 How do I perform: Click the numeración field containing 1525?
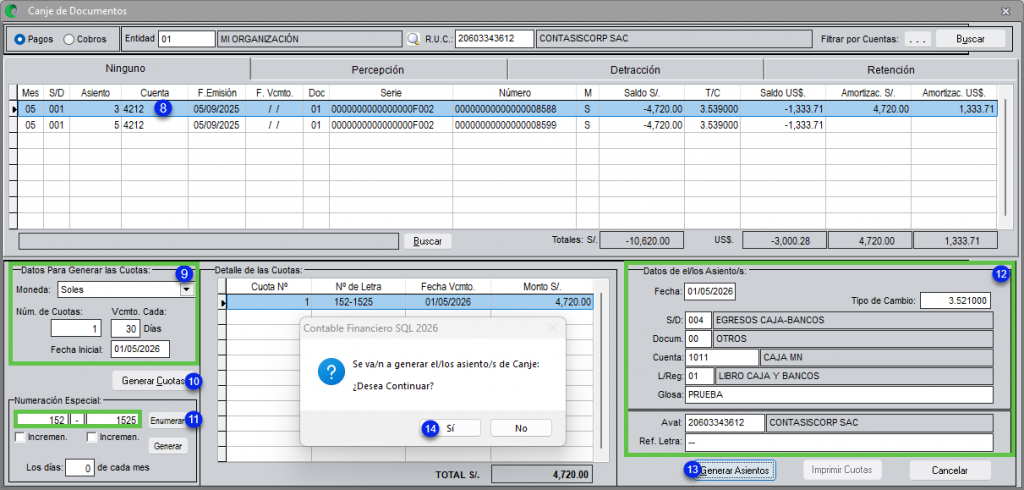click(x=112, y=420)
